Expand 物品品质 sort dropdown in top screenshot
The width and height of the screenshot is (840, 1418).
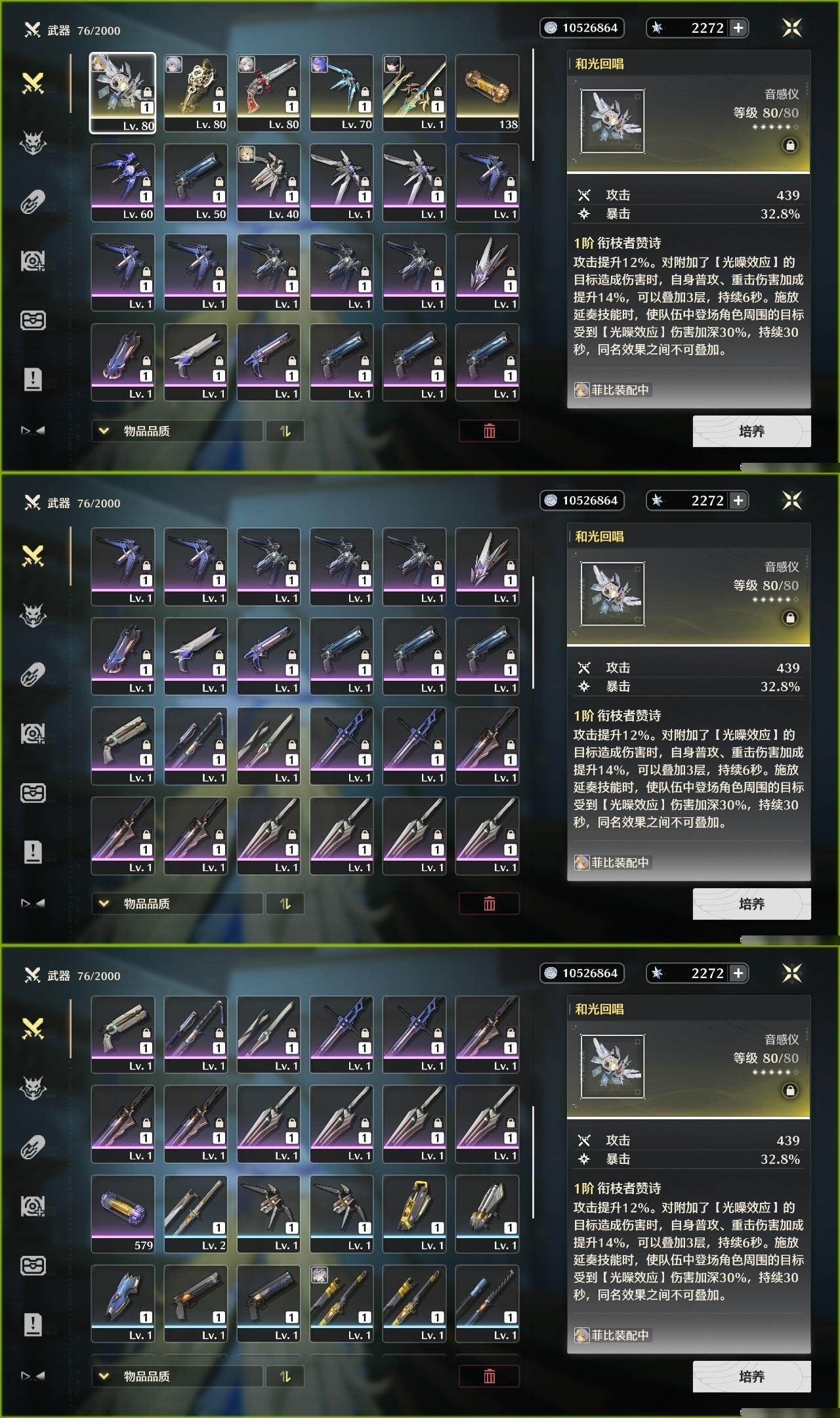click(177, 431)
